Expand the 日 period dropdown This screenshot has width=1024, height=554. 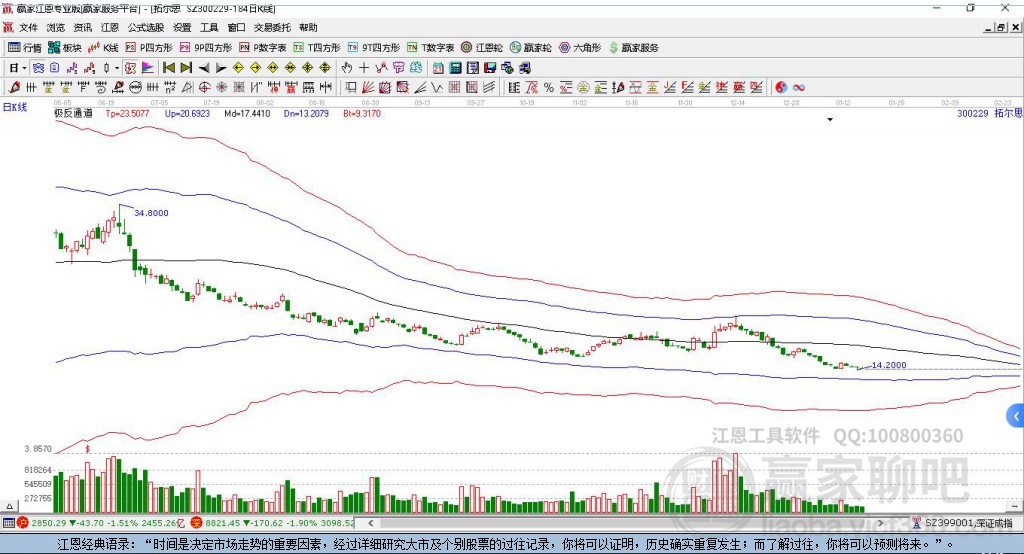[24, 67]
